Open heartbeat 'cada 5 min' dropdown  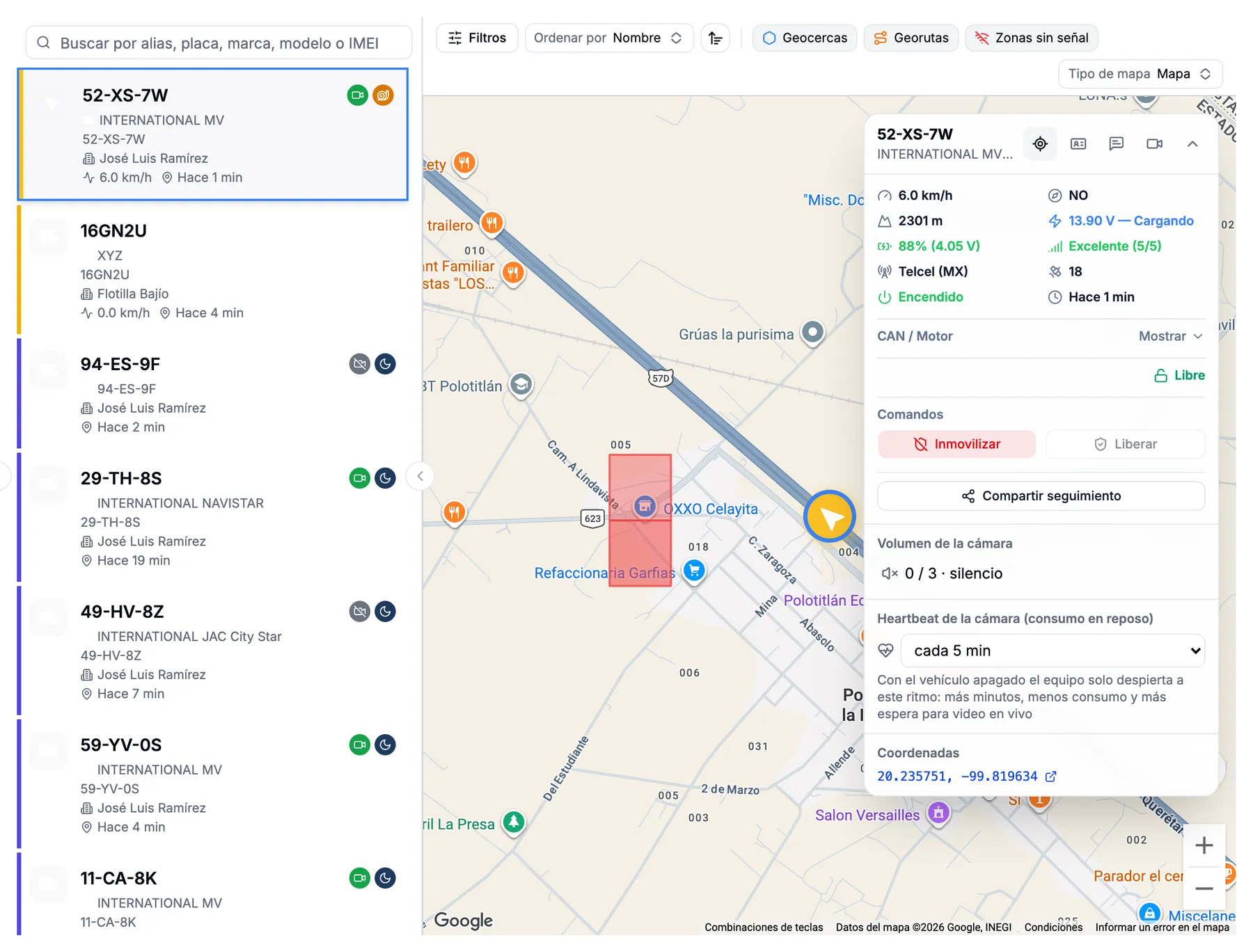tap(1053, 651)
